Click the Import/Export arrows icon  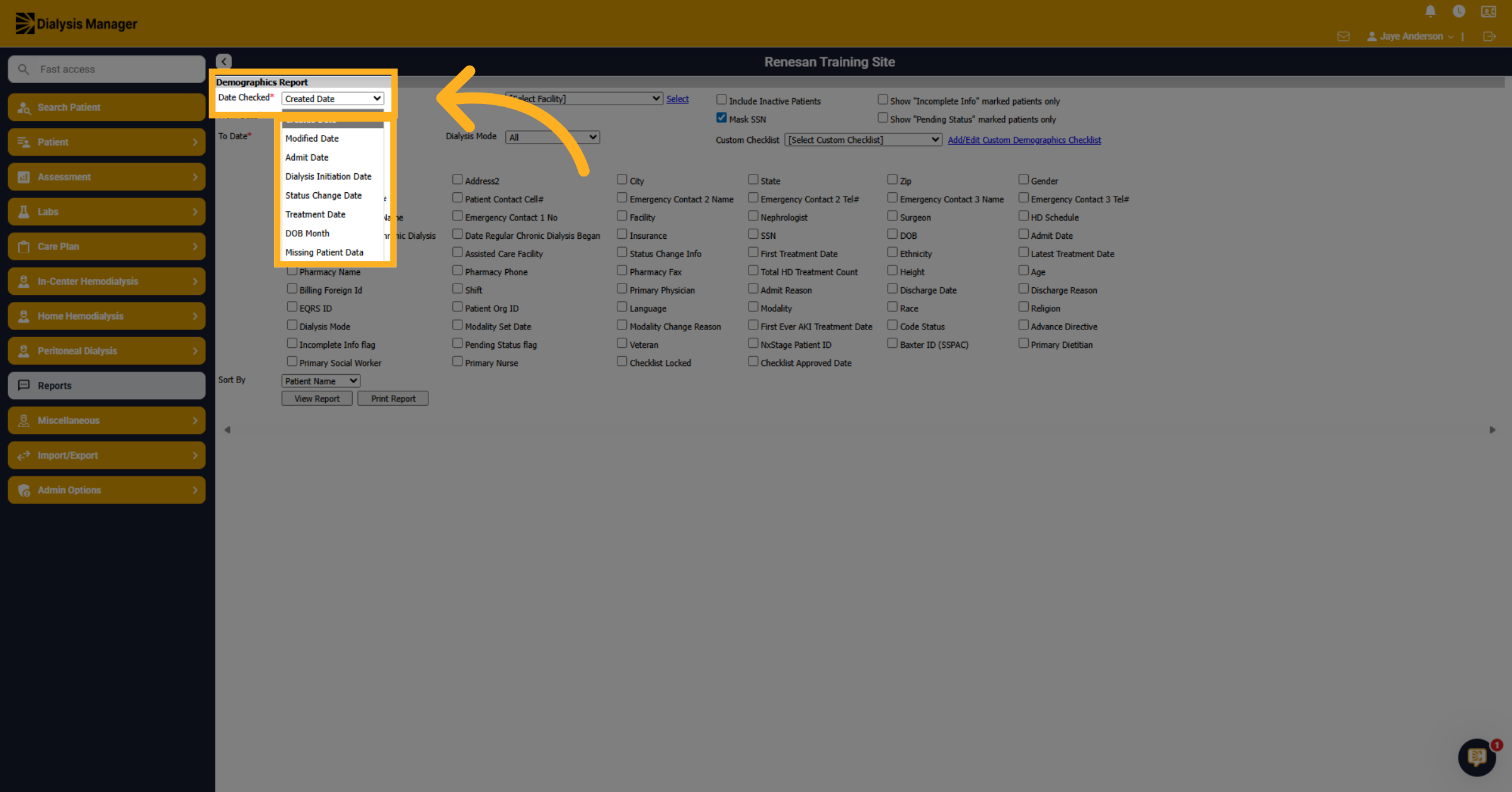[24, 455]
